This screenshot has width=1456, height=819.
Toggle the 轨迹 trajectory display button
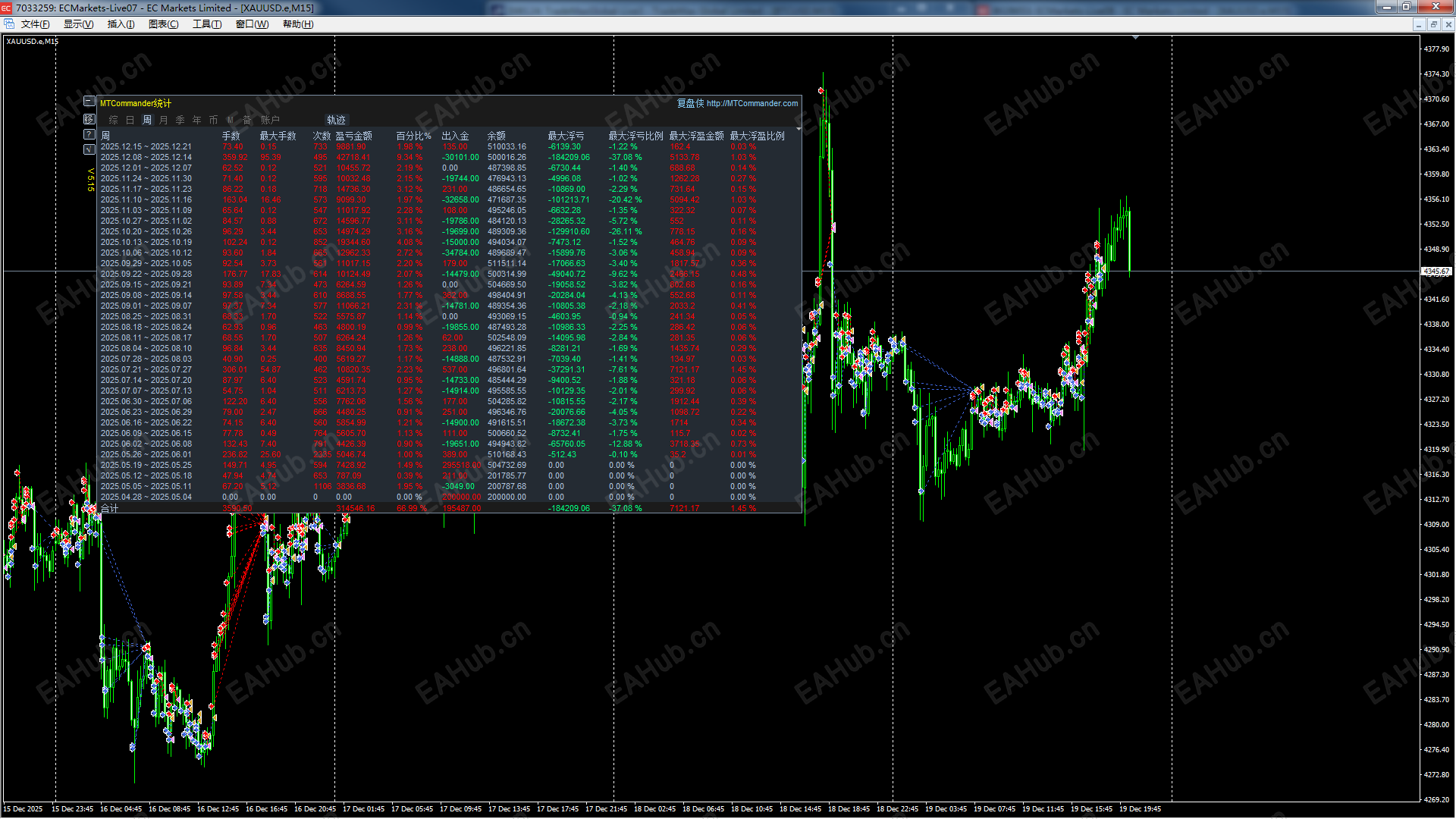point(336,120)
